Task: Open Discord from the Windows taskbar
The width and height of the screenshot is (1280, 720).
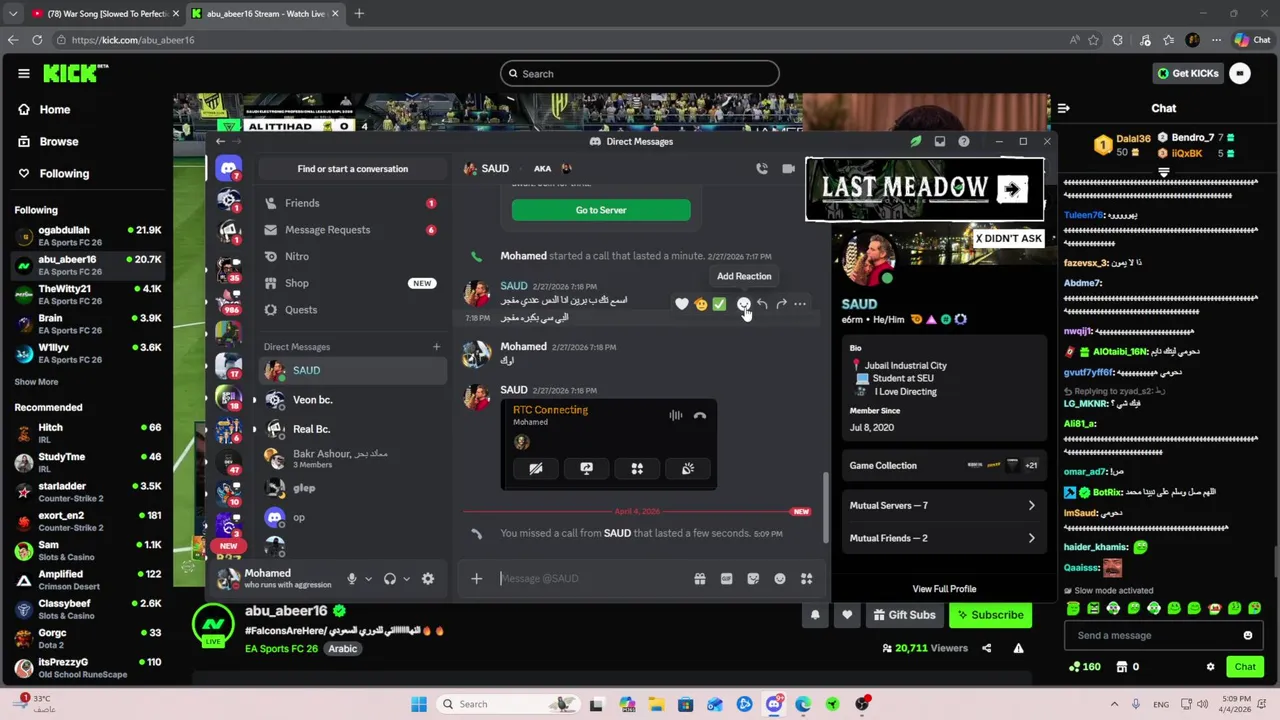Action: (773, 704)
